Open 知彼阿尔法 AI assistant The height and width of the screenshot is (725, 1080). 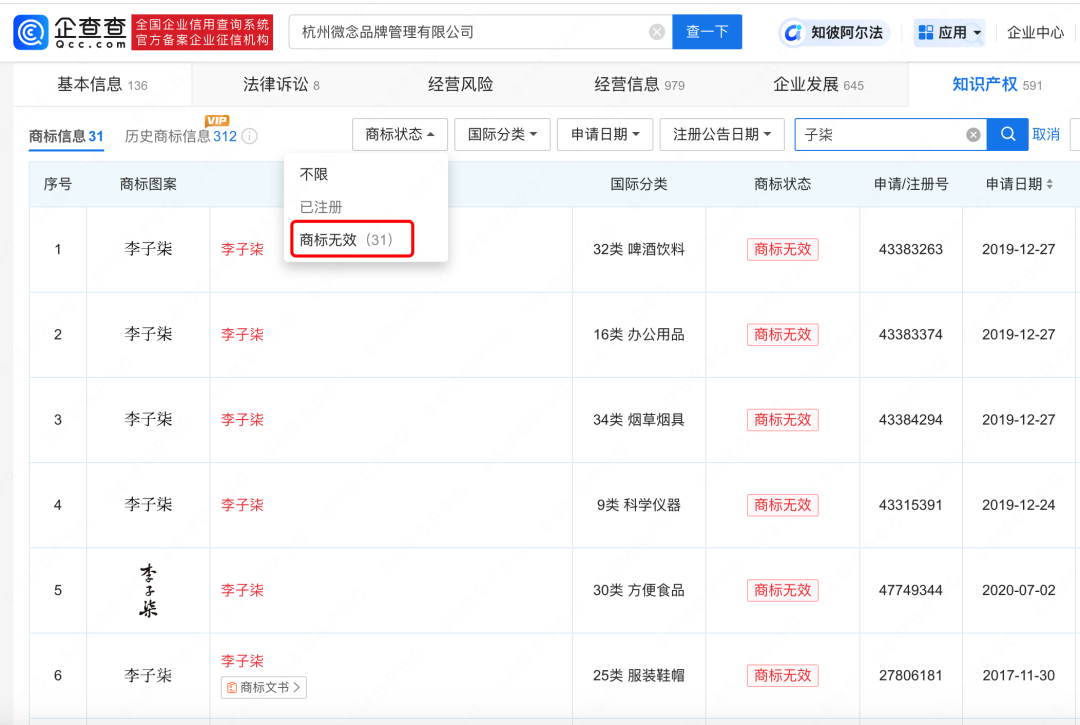[x=835, y=32]
